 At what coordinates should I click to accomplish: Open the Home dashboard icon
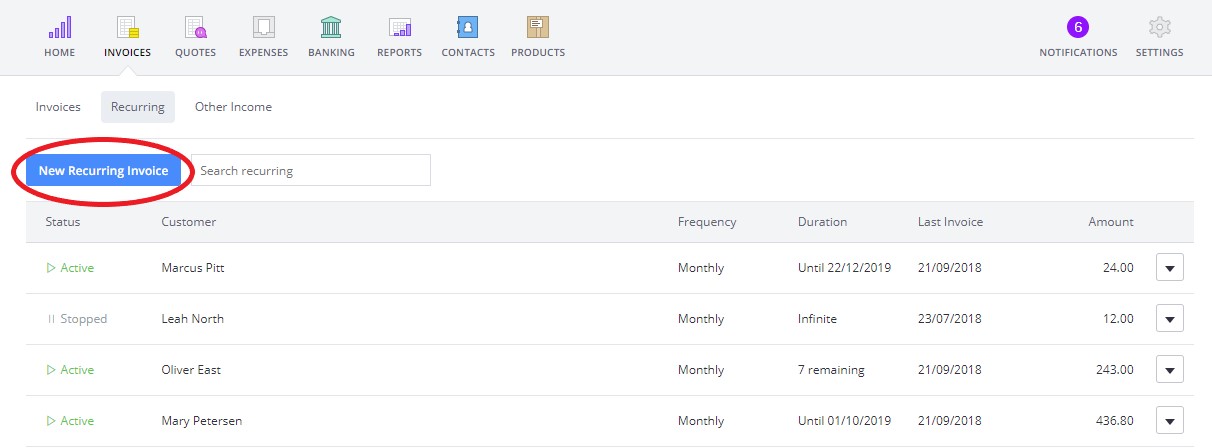[x=60, y=27]
